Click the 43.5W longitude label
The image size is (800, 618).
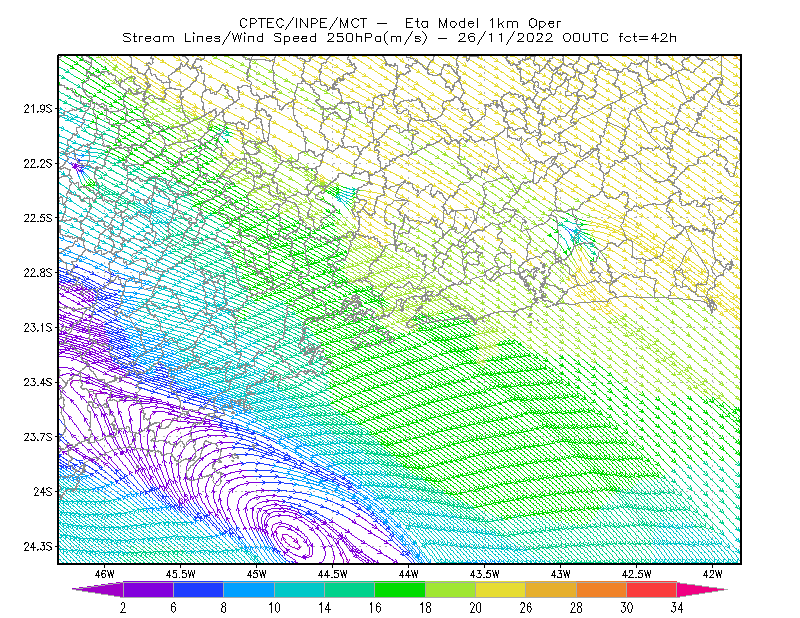tap(485, 574)
